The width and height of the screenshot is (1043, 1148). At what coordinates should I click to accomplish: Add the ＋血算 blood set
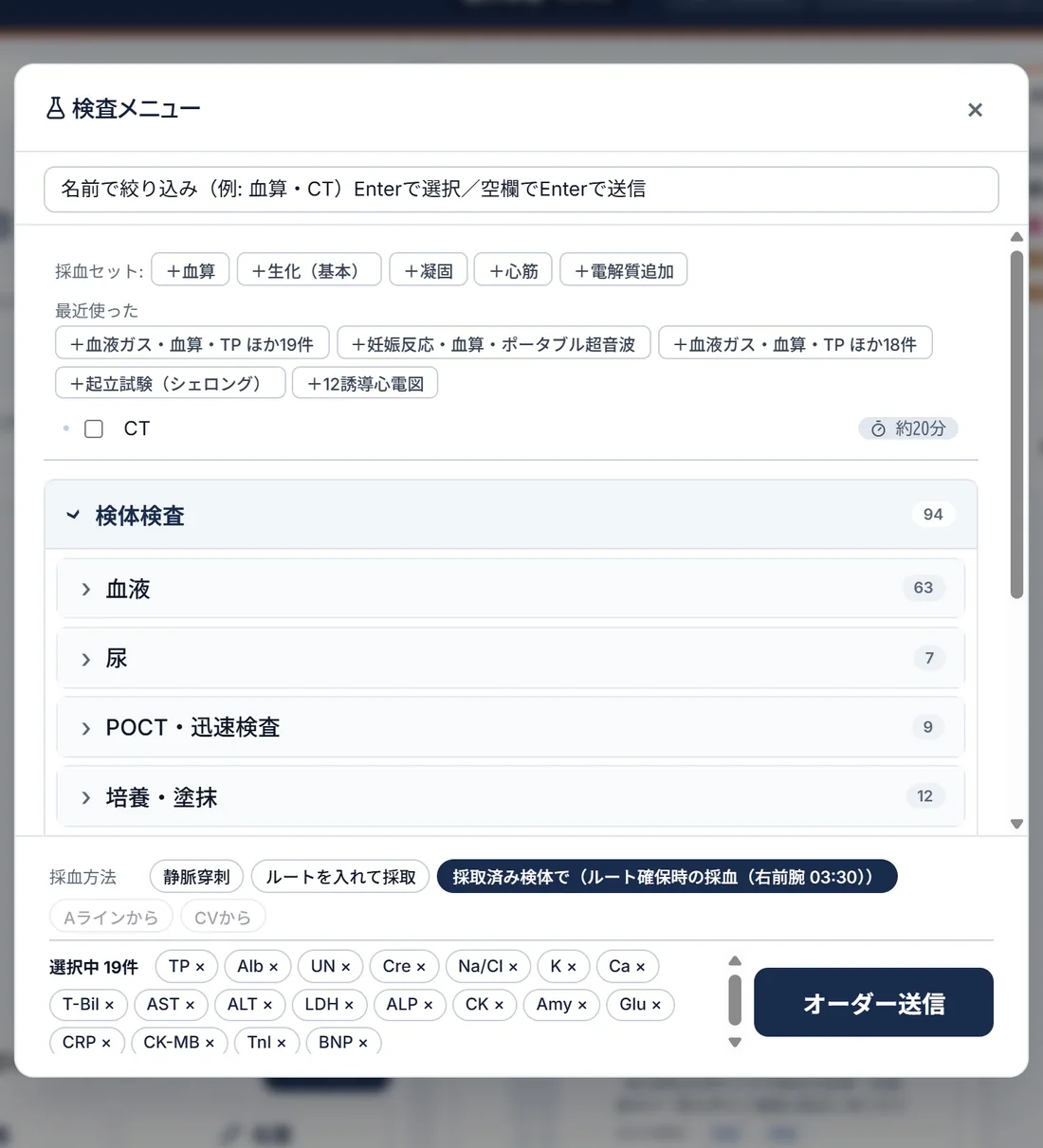tap(191, 270)
